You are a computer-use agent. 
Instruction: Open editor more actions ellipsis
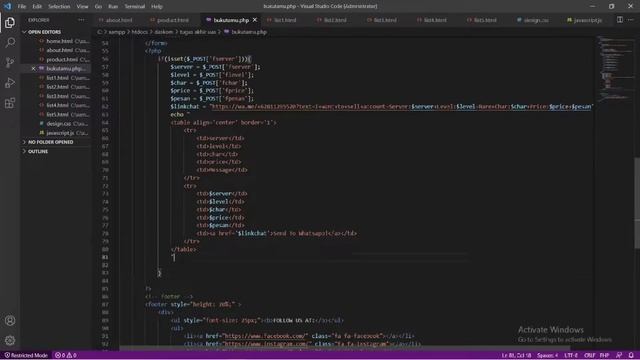coord(631,20)
